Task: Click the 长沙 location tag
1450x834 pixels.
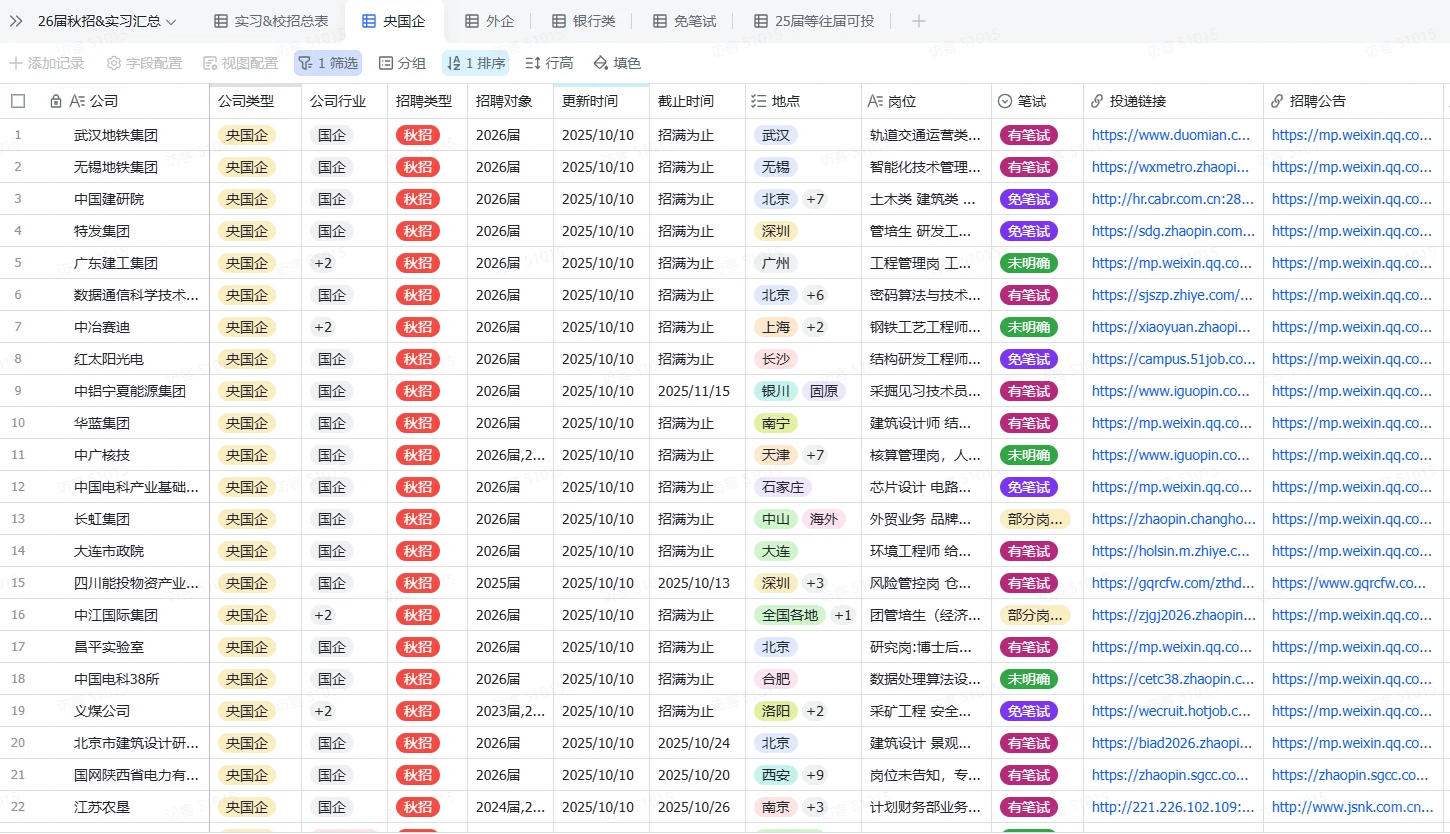Action: pos(776,359)
